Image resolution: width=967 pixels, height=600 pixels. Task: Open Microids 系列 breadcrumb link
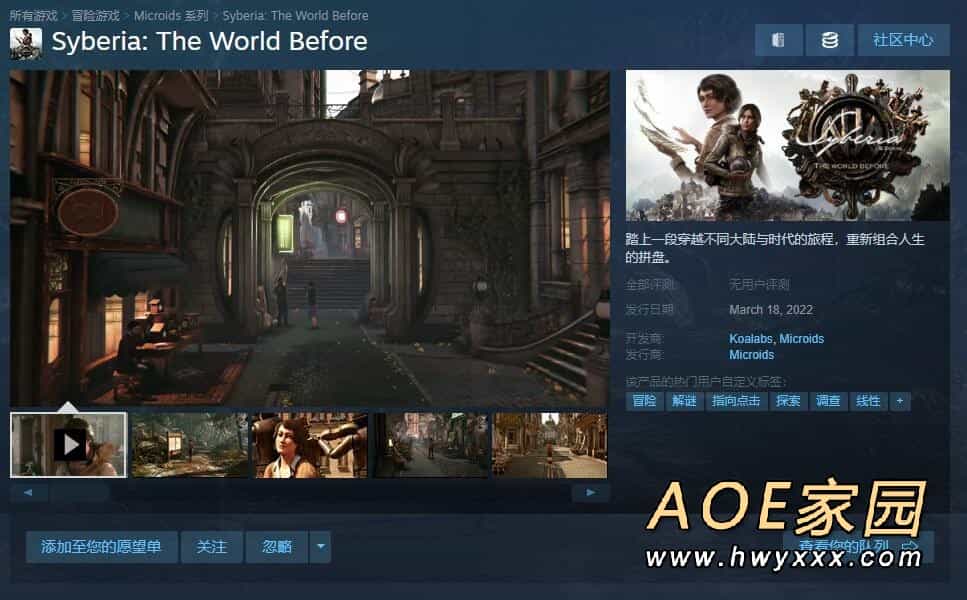171,15
